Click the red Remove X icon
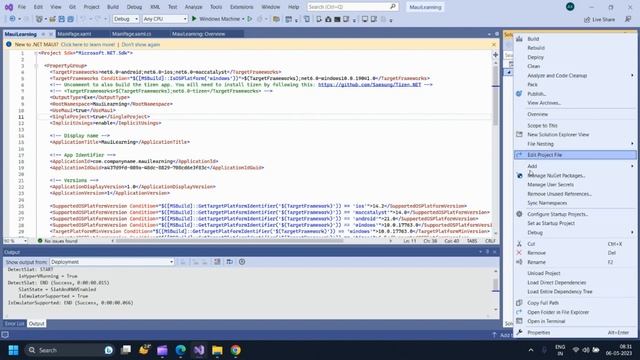This screenshot has height=360, width=640. point(519,253)
